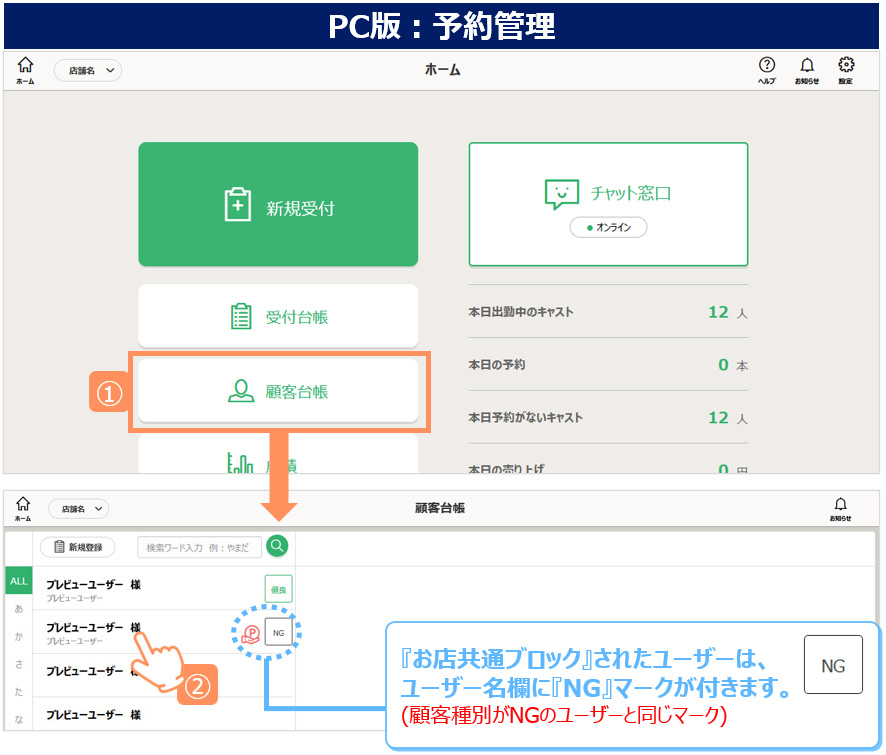Image resolution: width=886 pixels, height=755 pixels.
Task: Select the さ index tab
Action: [19, 664]
